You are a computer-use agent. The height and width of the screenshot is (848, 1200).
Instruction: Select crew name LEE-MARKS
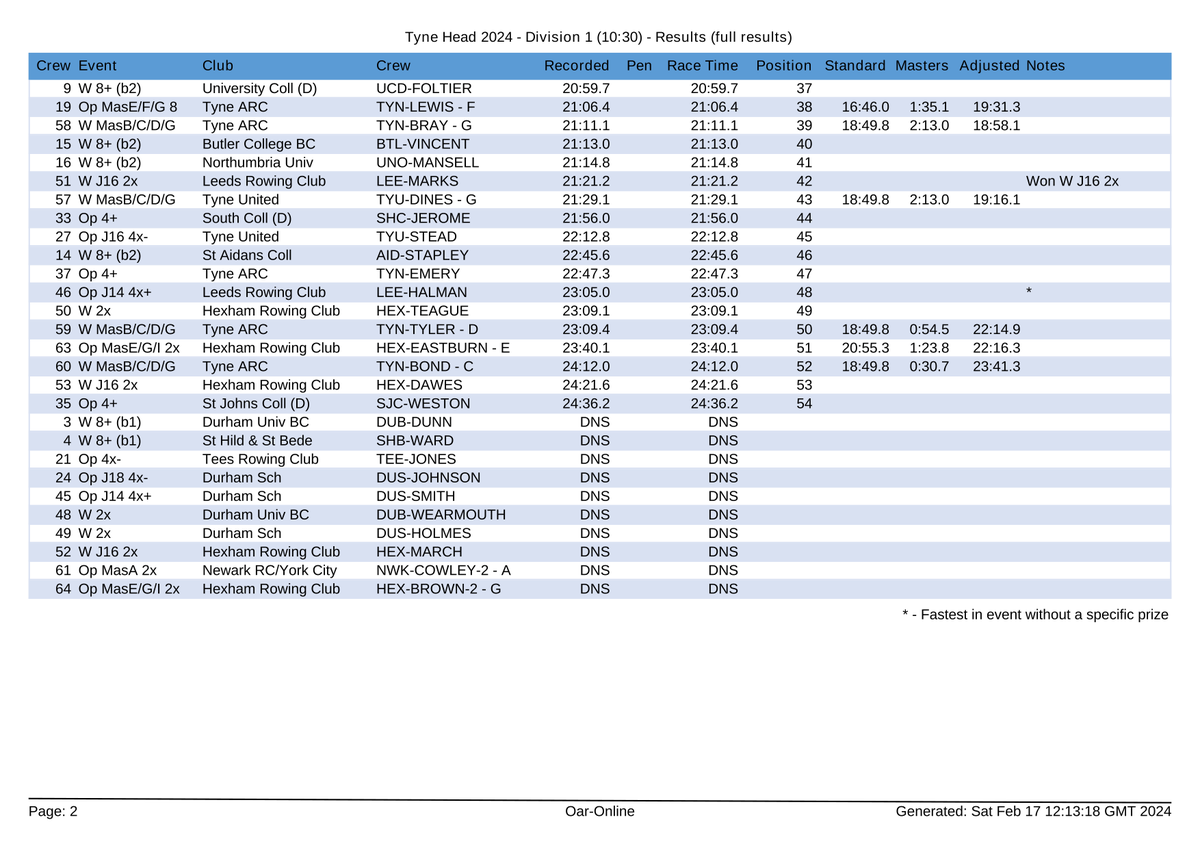pos(417,181)
